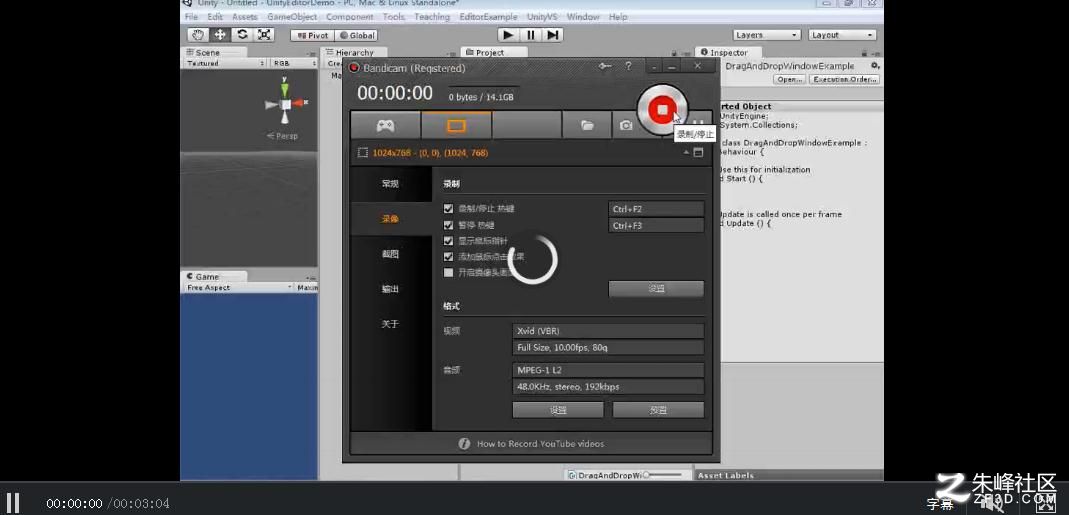Enable the unchecked webcam overlay checkbox
This screenshot has height=515, width=1069.
click(449, 273)
